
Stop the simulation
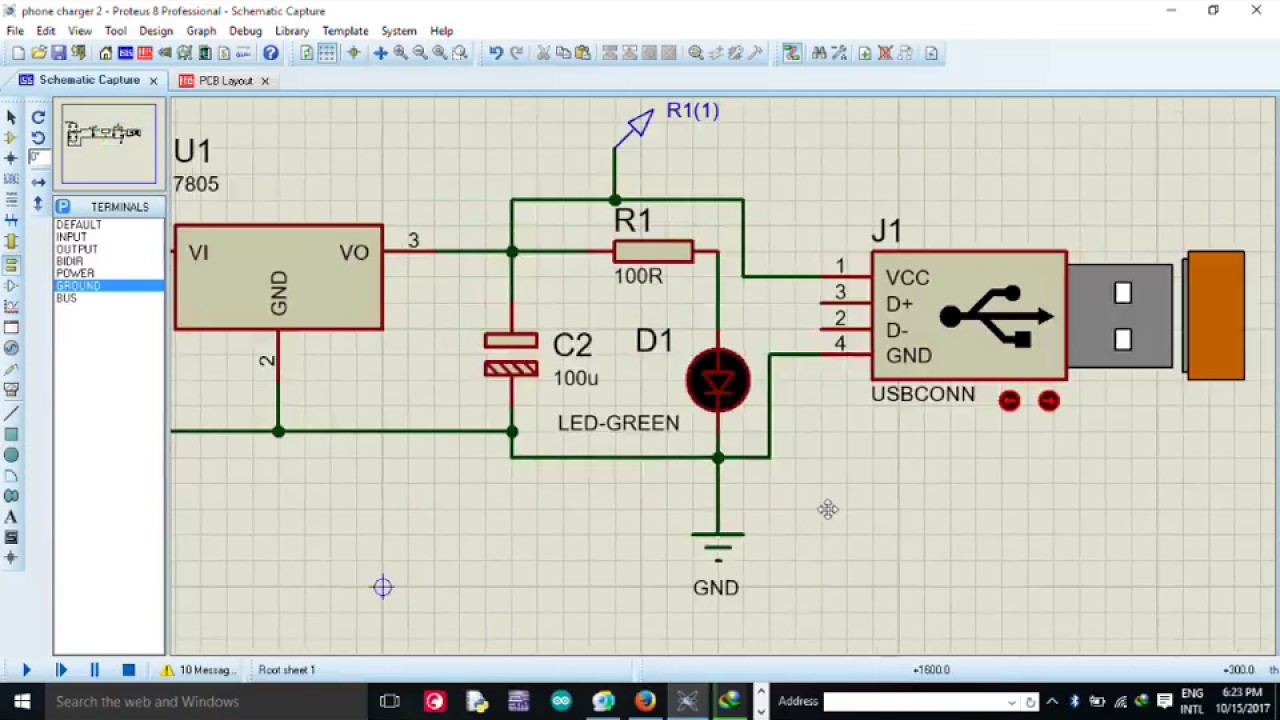click(x=128, y=670)
